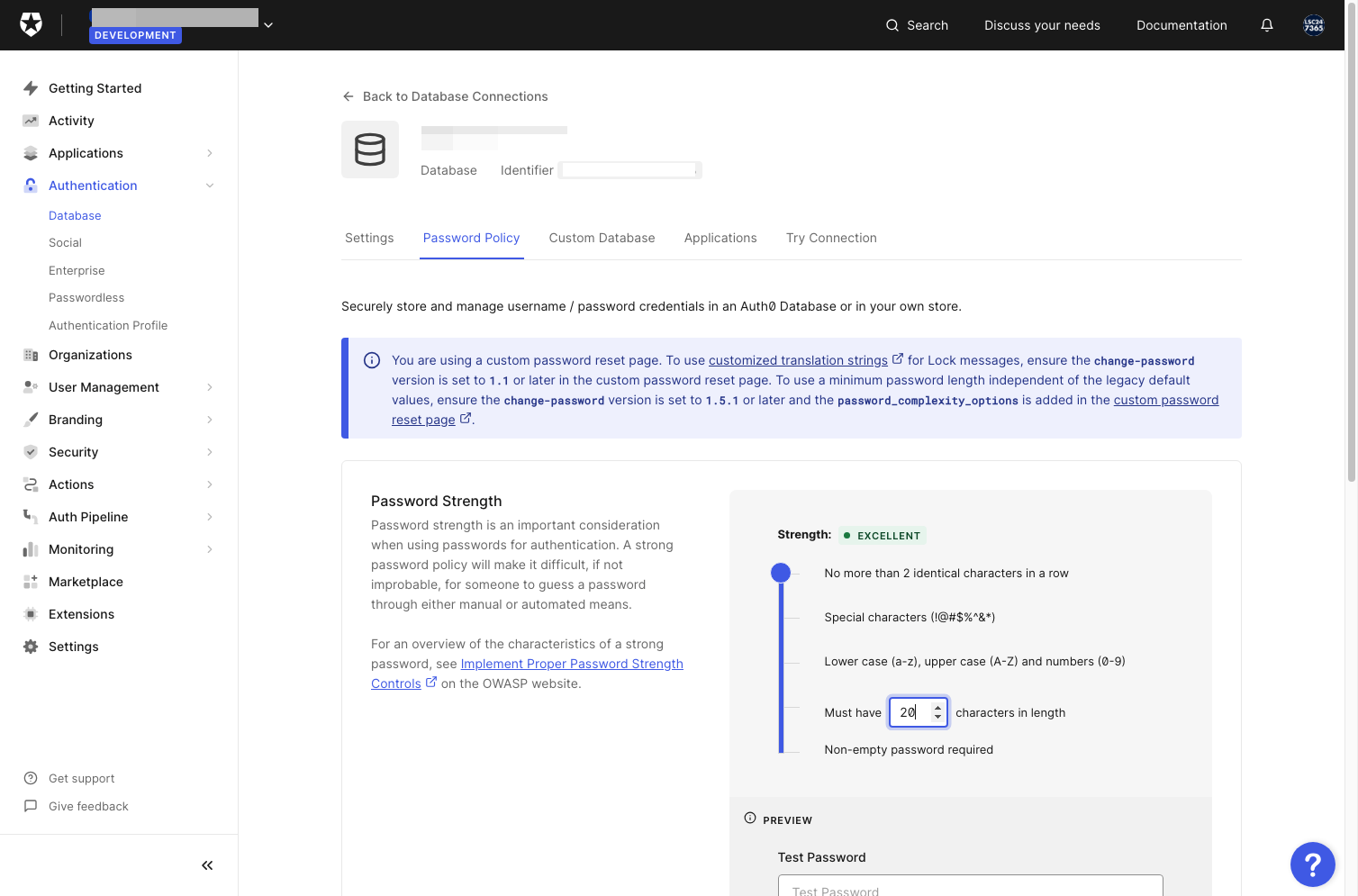
Task: Collapse the sidebar with the double-chevron icon
Action: coord(207,865)
